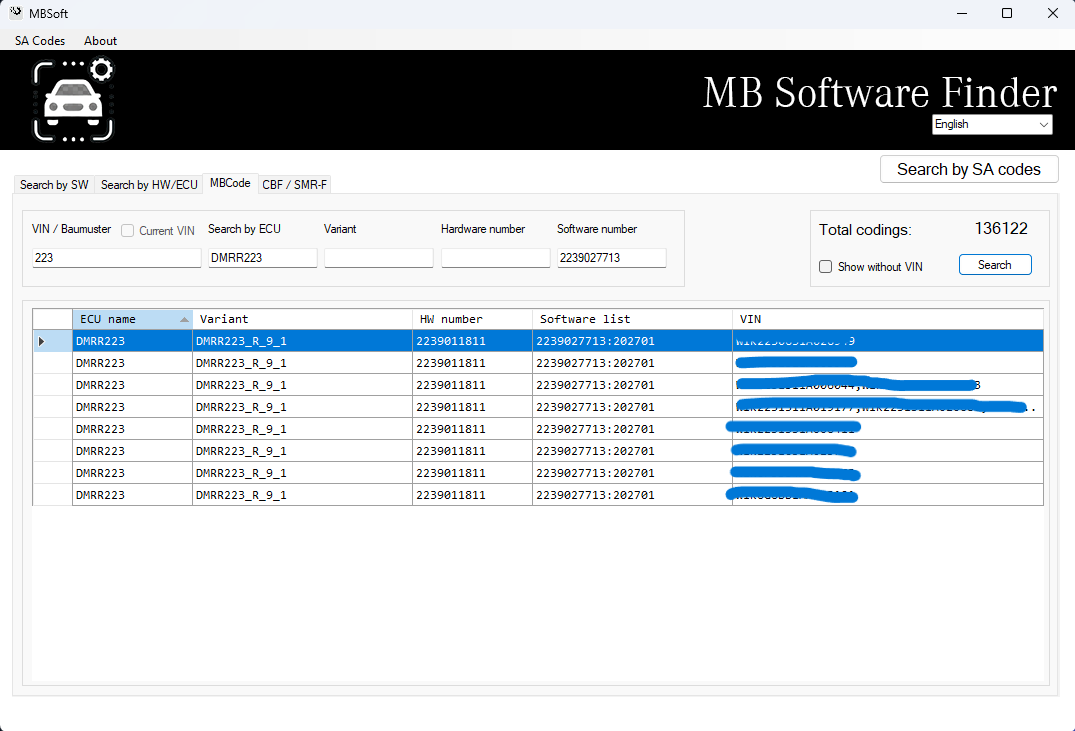Viewport: 1075px width, 731px height.
Task: Click the Software number field containing 2239027713
Action: coord(610,257)
